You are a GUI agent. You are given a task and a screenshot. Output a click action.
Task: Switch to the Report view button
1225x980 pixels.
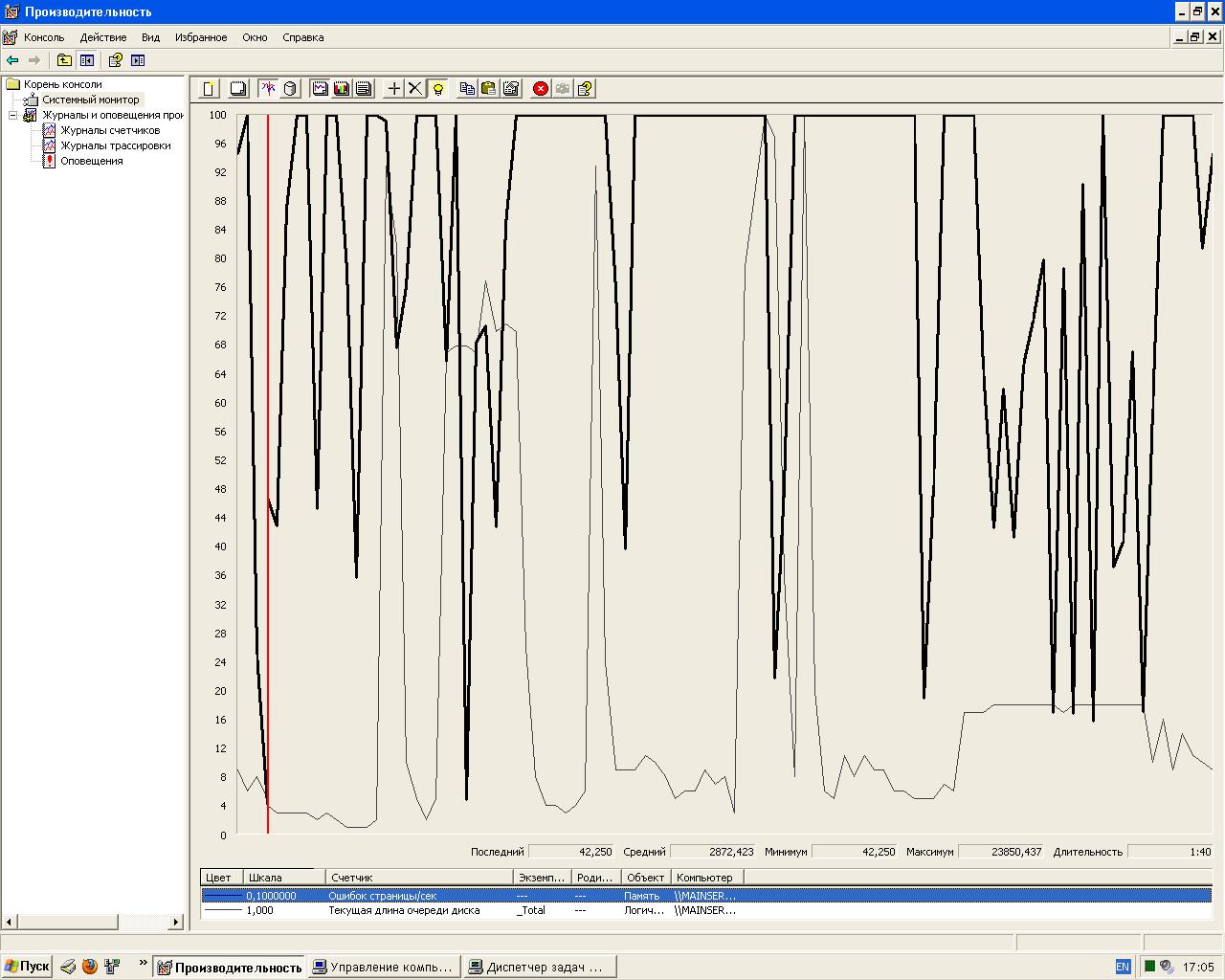tap(364, 89)
